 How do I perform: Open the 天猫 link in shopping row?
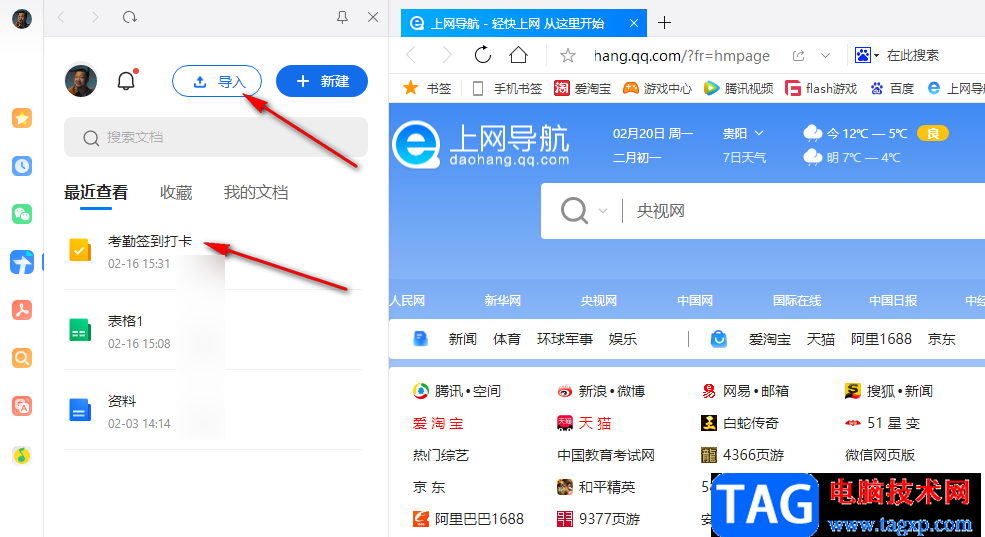820,339
